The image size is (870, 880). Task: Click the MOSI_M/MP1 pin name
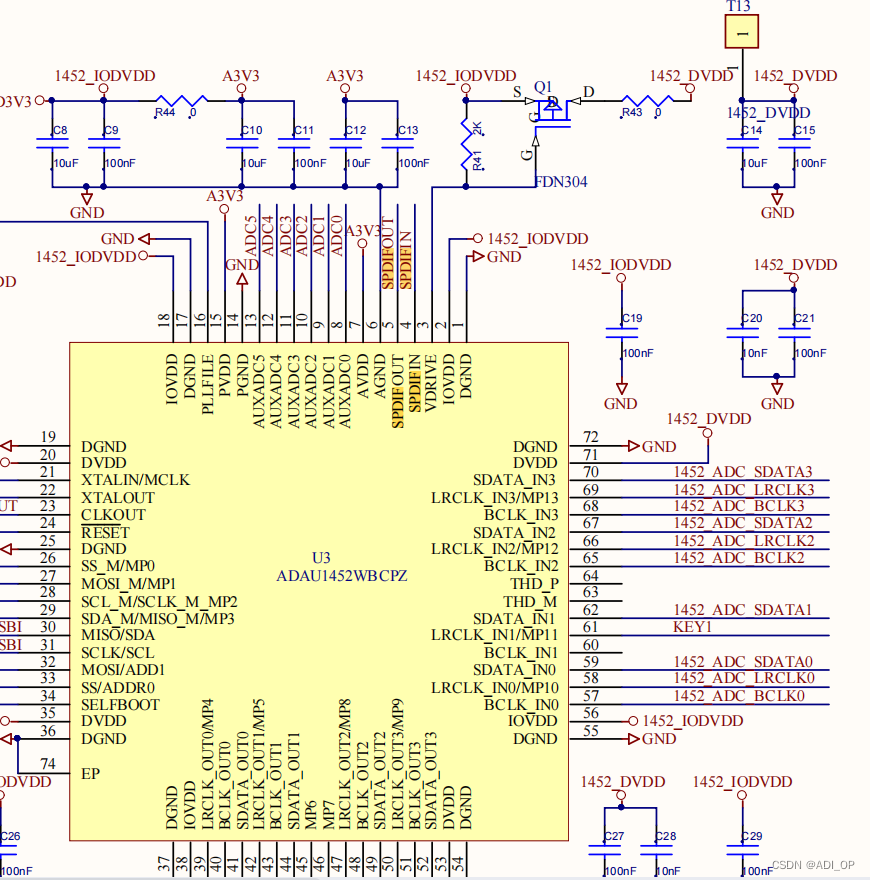(x=129, y=584)
